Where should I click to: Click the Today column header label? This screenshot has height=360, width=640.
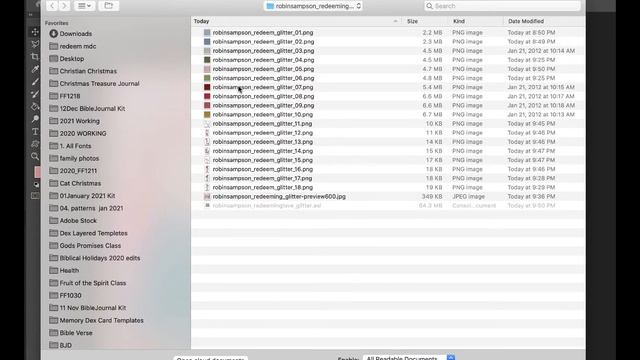pos(201,21)
